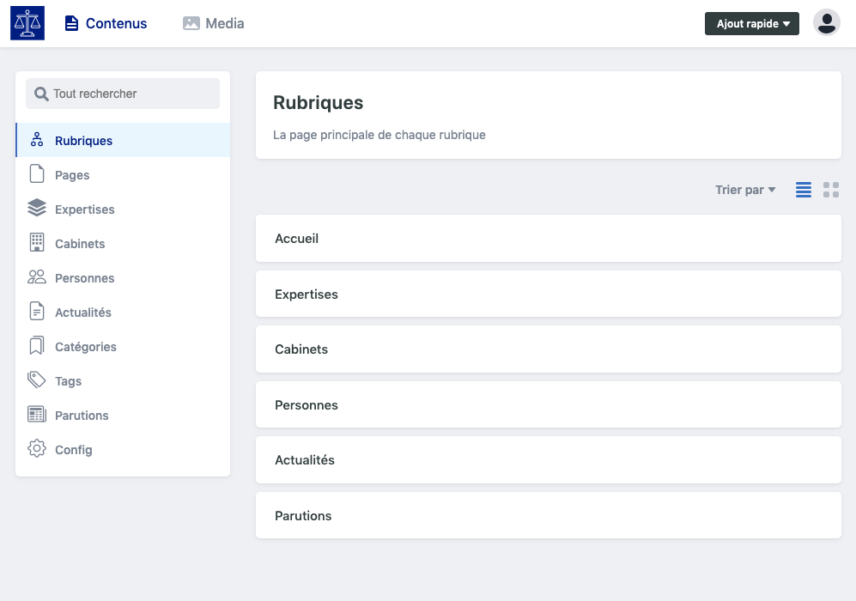Focus the Tout rechercher search field

[123, 93]
